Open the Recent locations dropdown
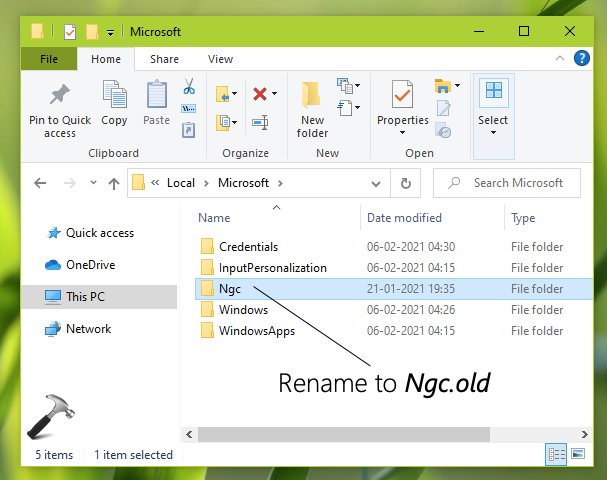The image size is (607, 480). coord(93,182)
